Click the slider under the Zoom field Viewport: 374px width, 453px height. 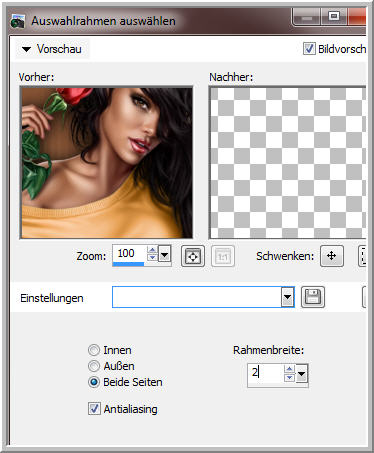pyautogui.click(x=142, y=264)
